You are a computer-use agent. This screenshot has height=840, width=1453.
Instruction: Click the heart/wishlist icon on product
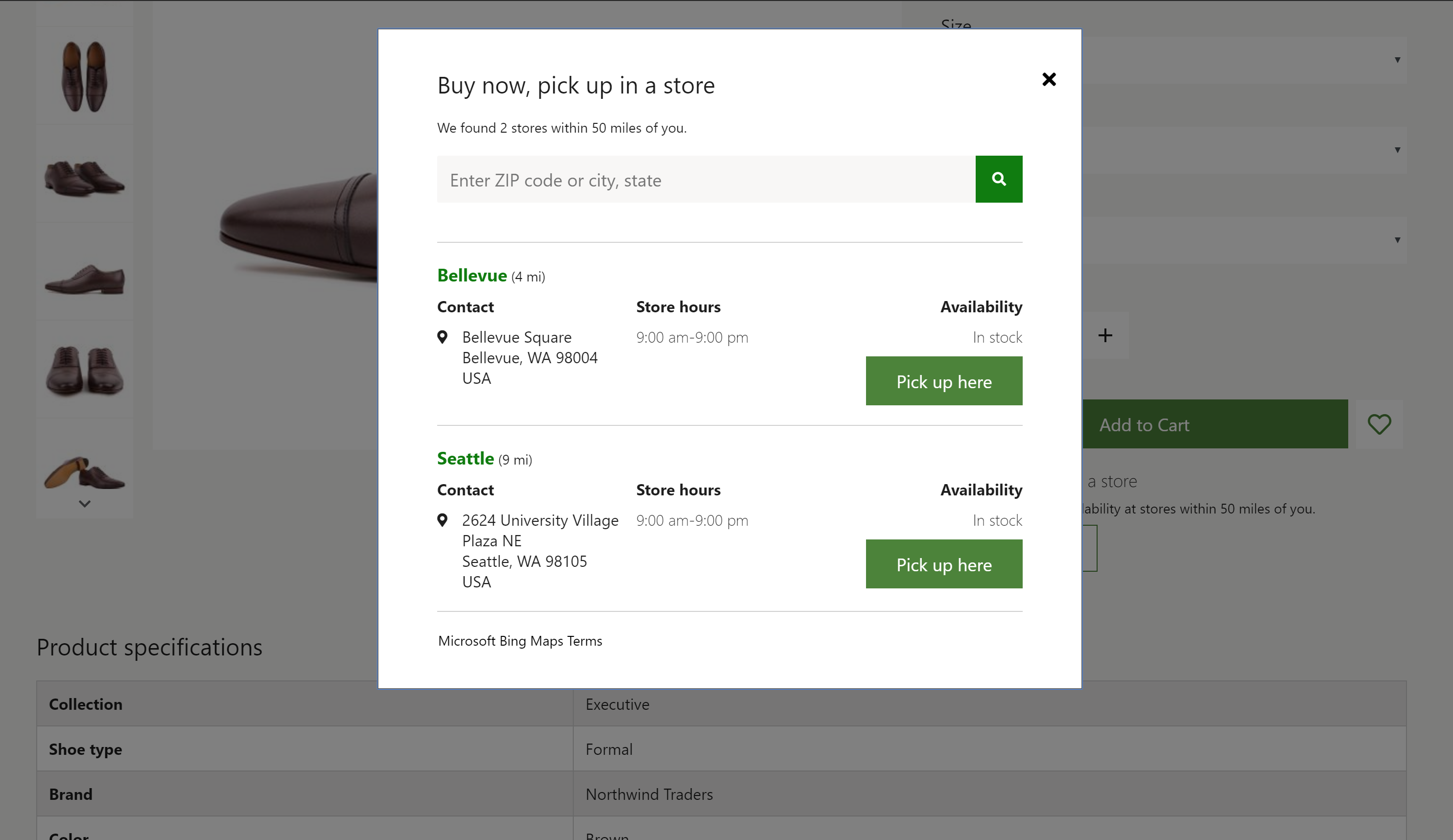coord(1380,424)
